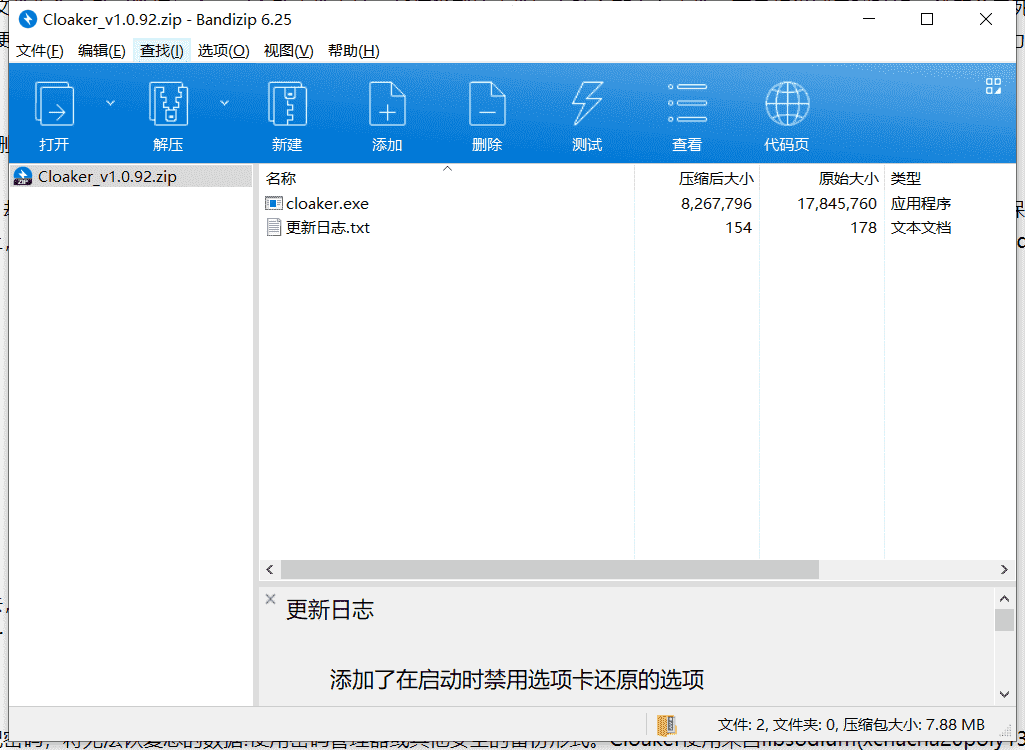Click the 应用程序 type cell

tap(920, 203)
